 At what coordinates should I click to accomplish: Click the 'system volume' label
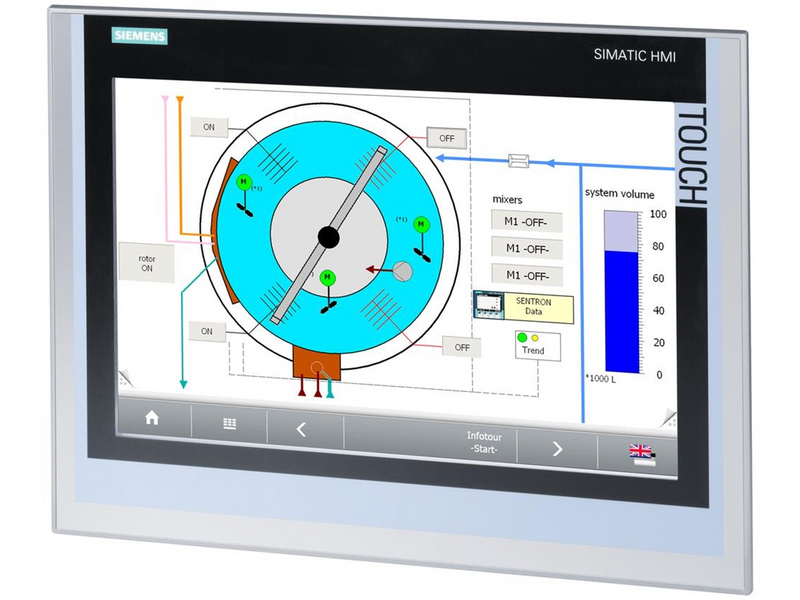tap(619, 193)
